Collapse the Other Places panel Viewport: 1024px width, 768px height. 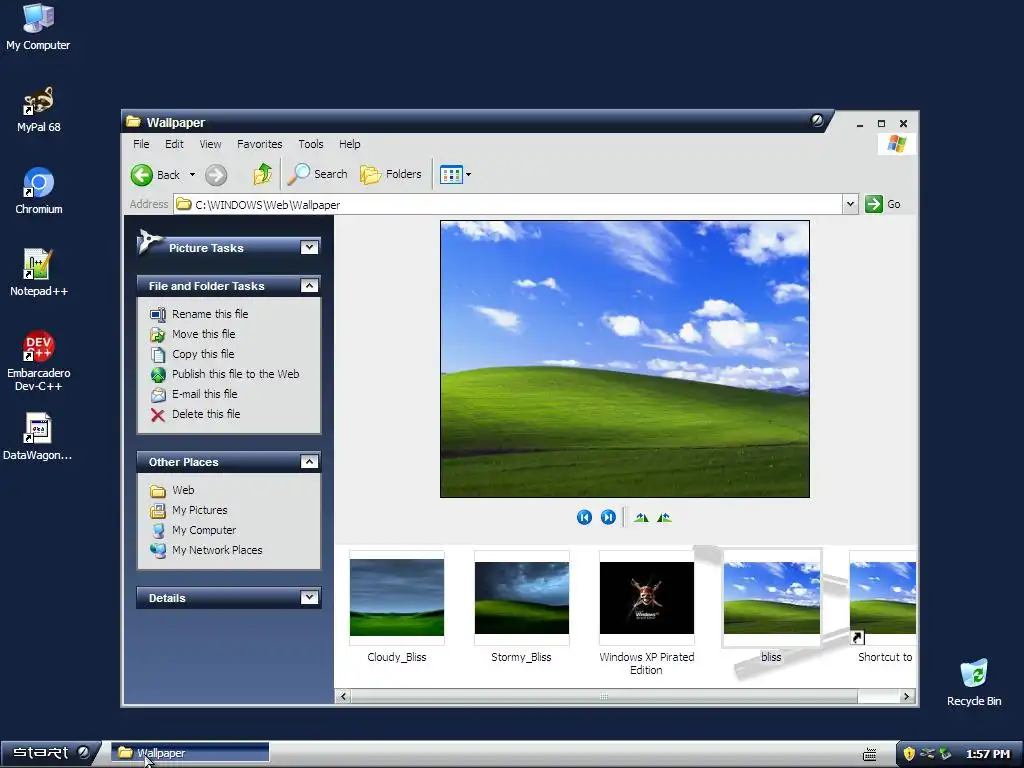[309, 462]
